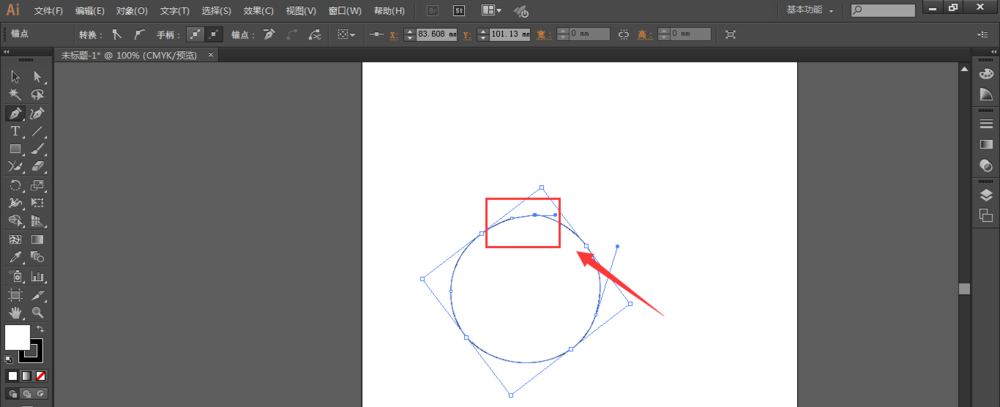Open the arrange documents dropdown
Screen dimensions: 1000x407
pyautogui.click(x=491, y=11)
